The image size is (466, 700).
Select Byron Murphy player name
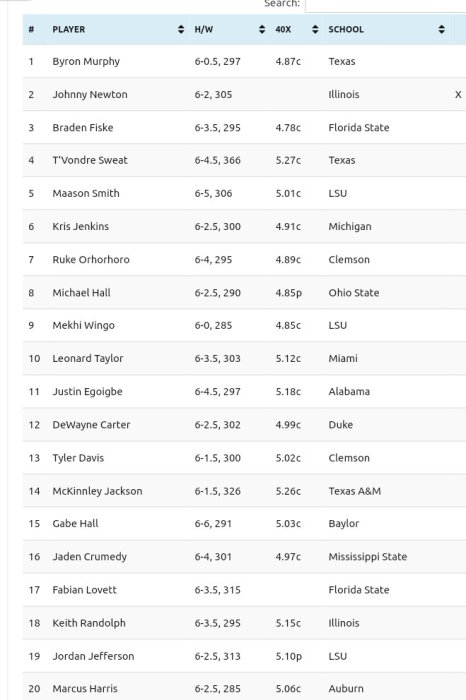86,62
